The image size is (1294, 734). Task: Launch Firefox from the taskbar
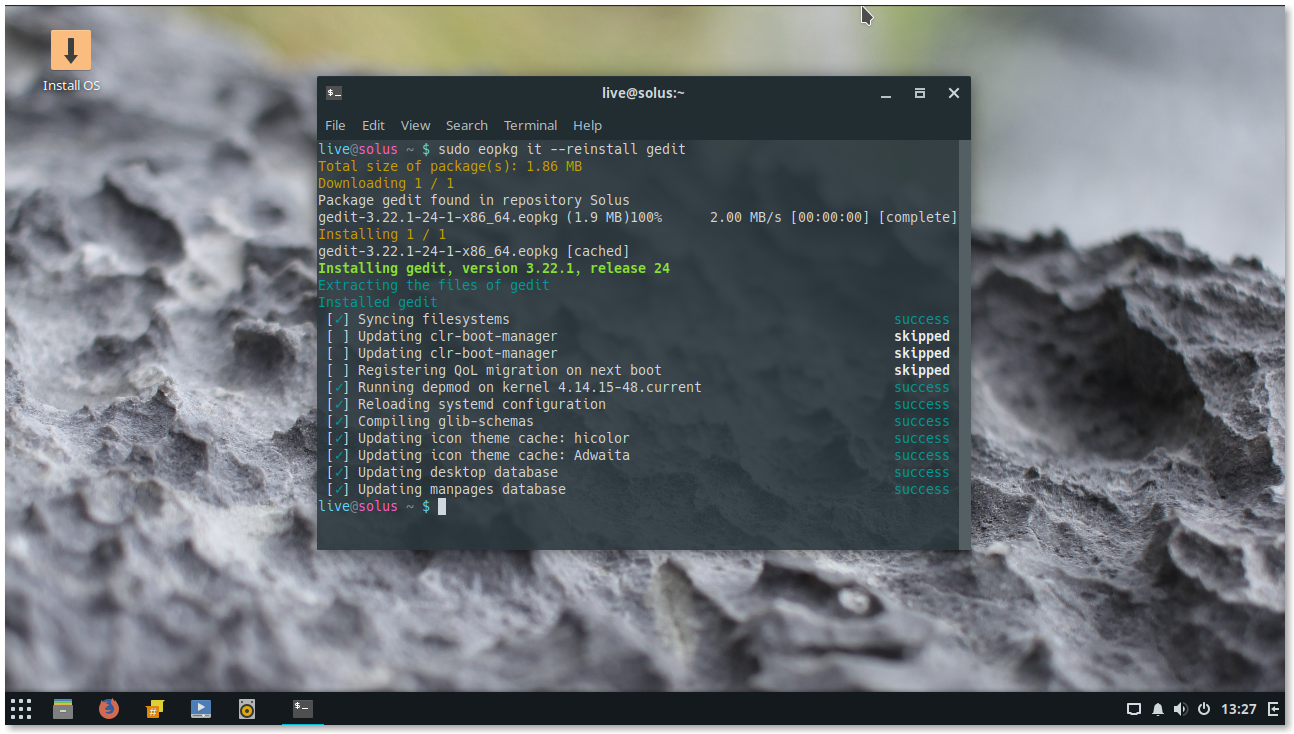pyautogui.click(x=109, y=709)
